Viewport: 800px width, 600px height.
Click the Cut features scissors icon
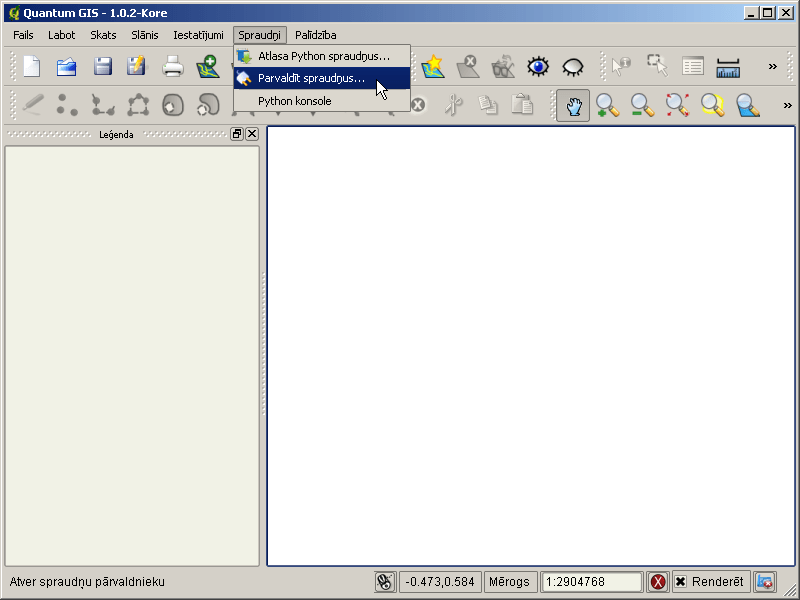[453, 105]
